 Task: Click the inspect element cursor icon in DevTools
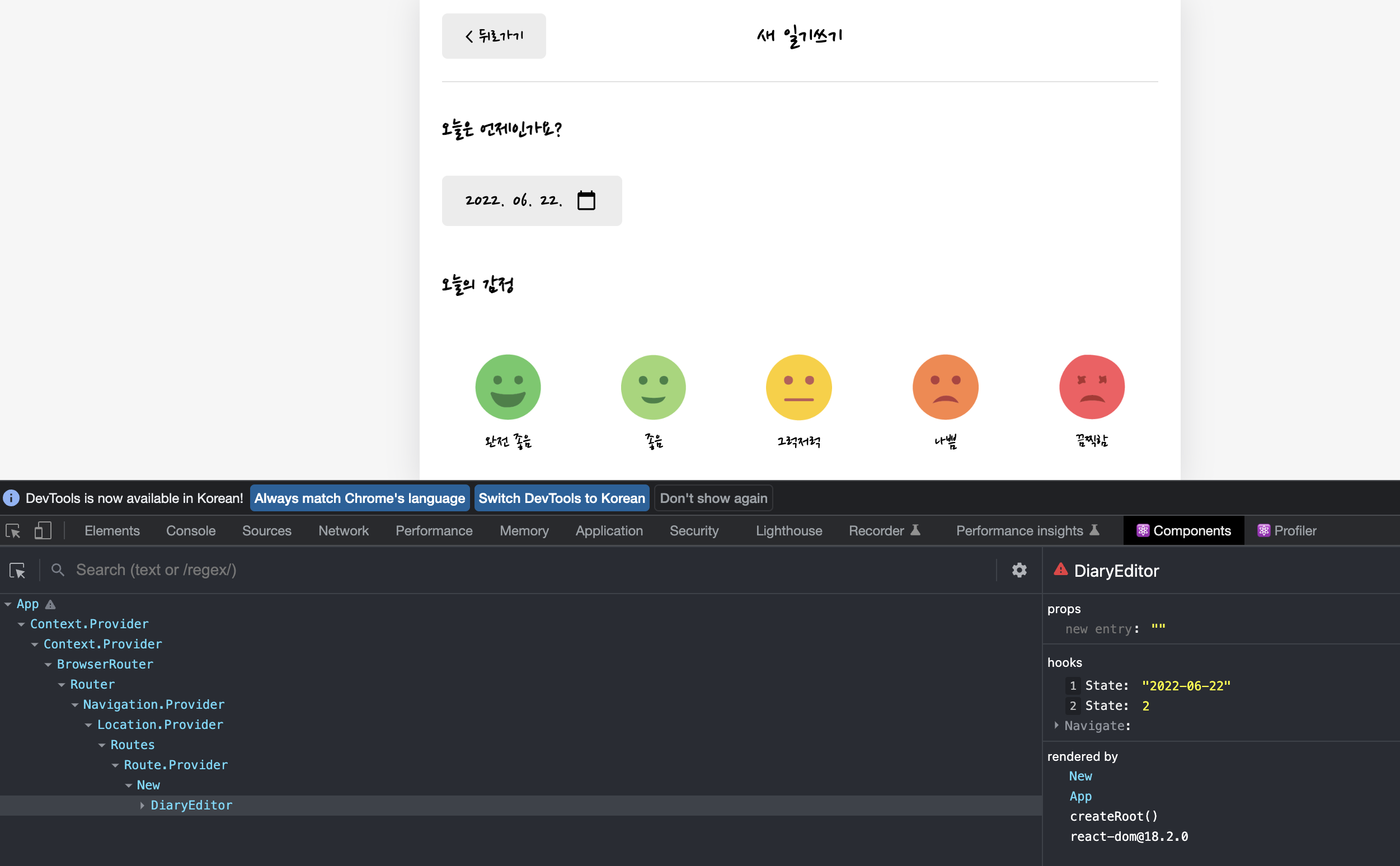click(13, 531)
